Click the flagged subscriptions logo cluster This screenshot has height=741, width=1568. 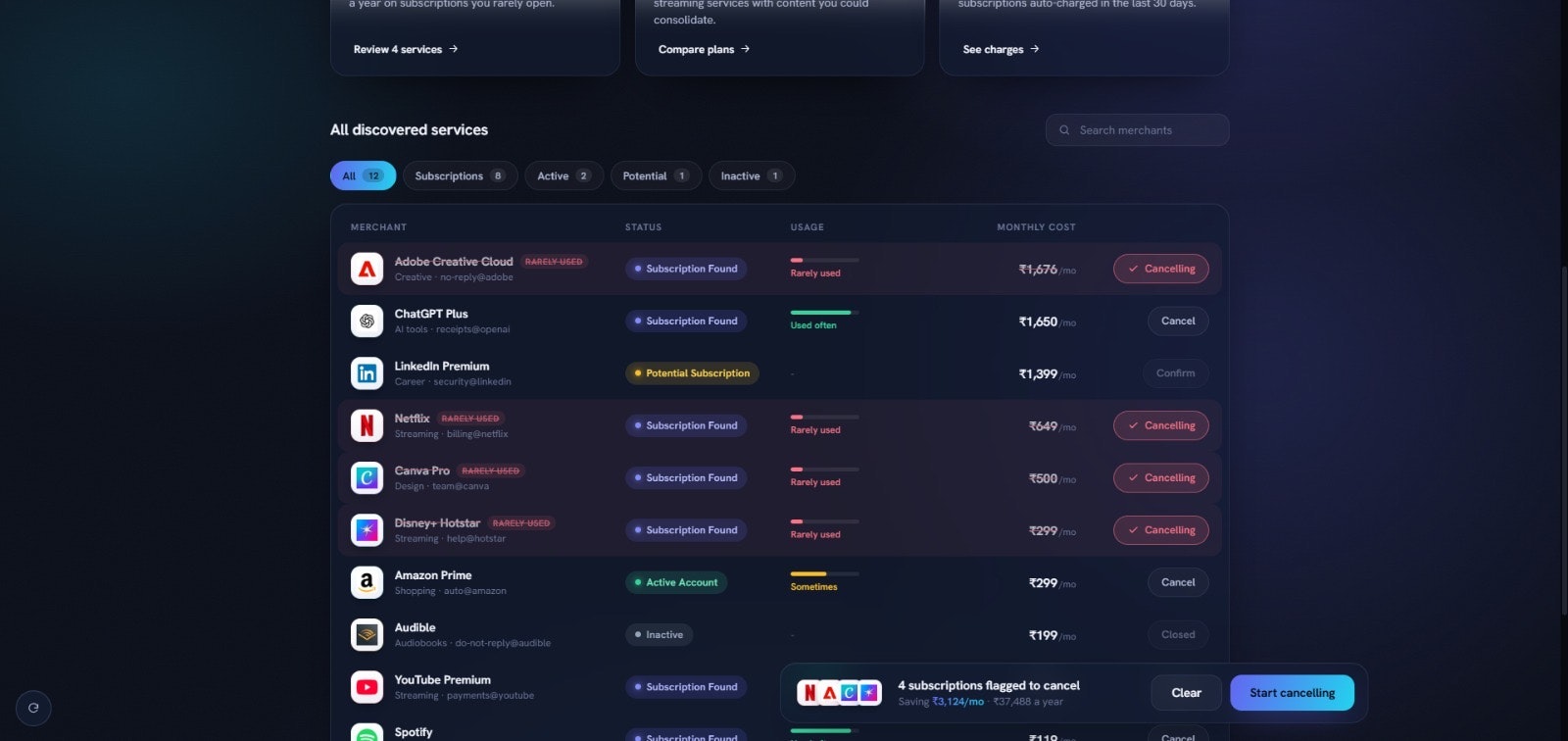839,693
